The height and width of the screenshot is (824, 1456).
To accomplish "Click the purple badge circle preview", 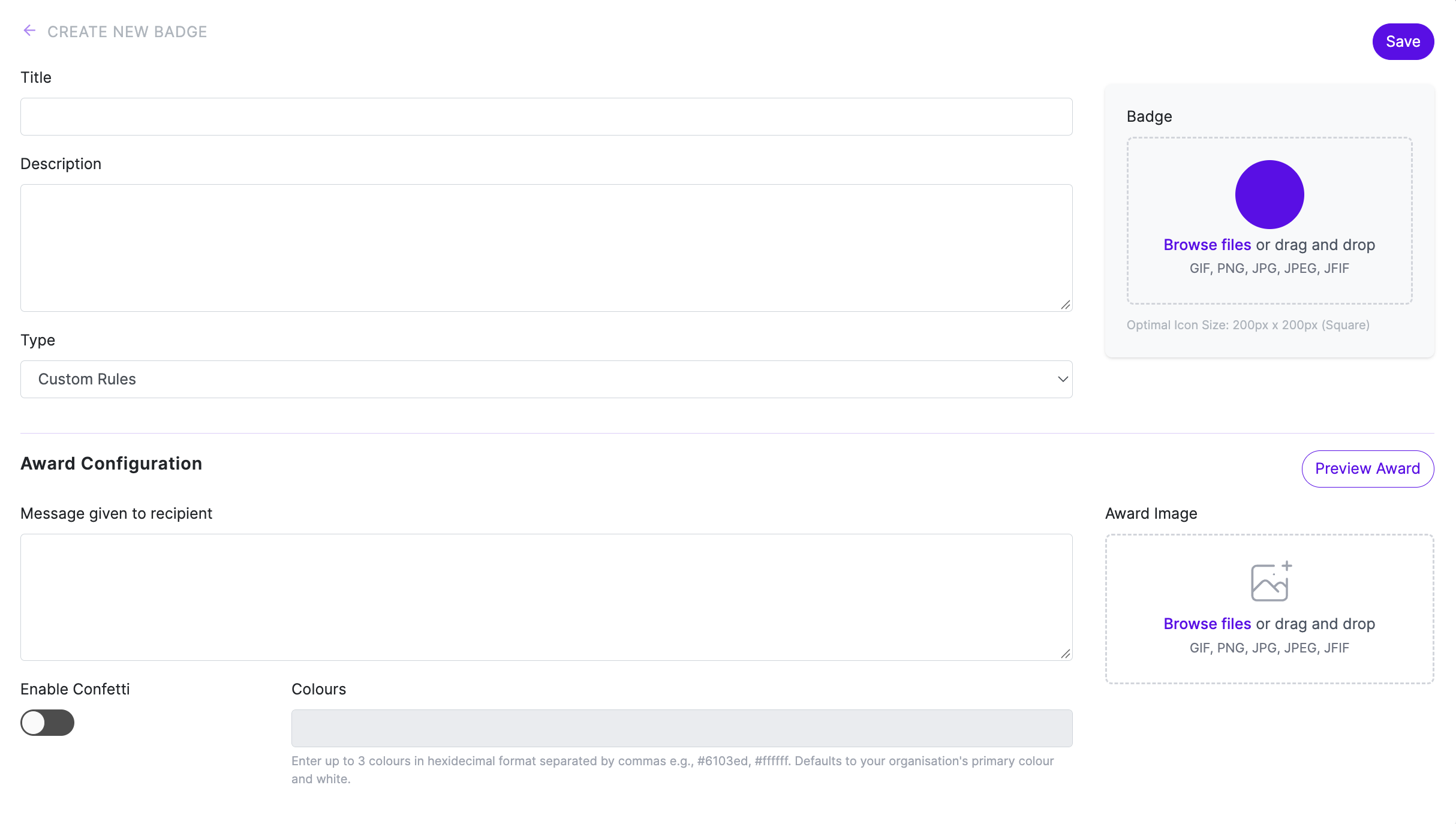I will (x=1270, y=194).
